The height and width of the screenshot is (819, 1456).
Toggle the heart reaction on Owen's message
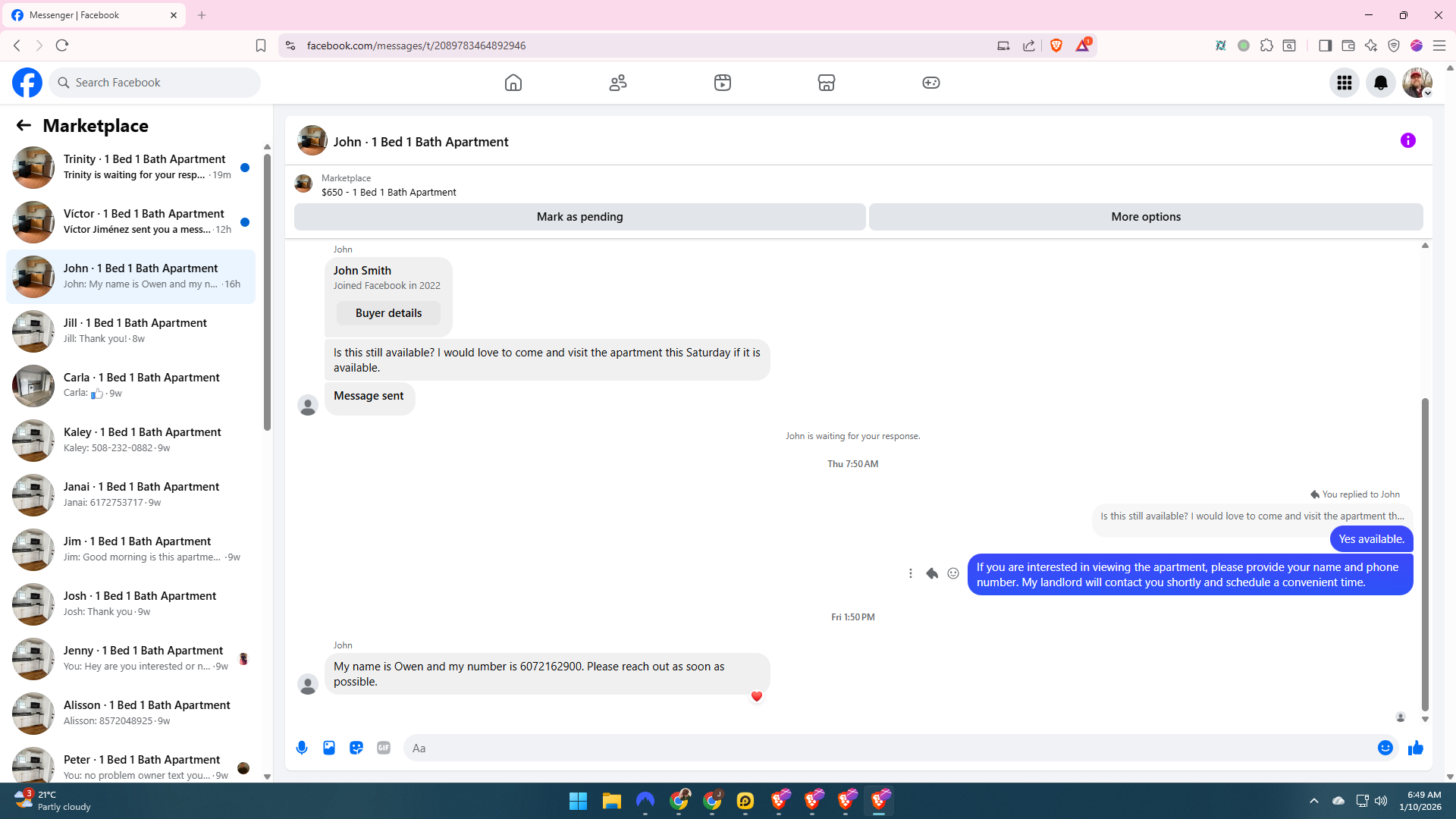tap(756, 696)
